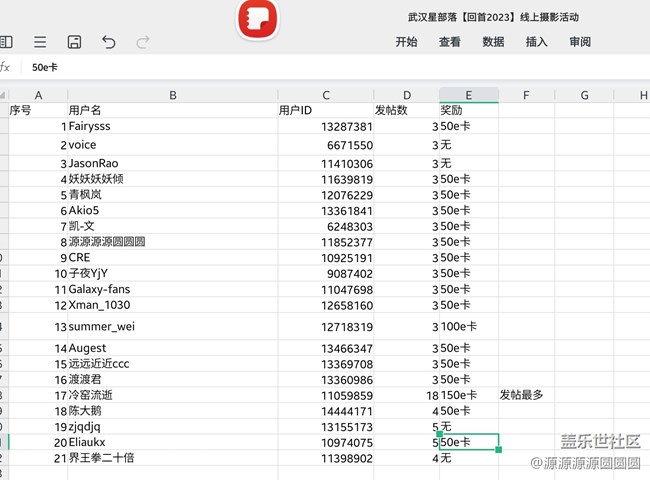Select user ID cell 12718319

tap(326, 327)
